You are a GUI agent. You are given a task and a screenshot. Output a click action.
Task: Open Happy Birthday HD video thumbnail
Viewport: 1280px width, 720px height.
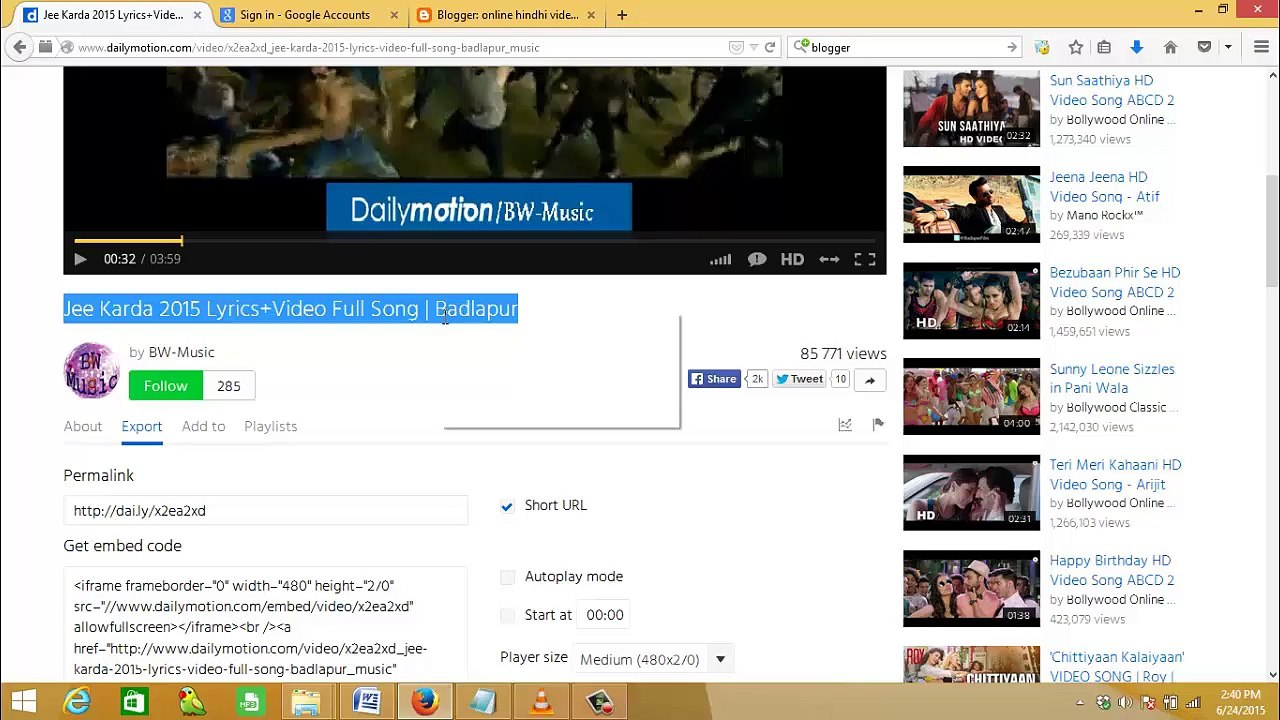(x=971, y=588)
